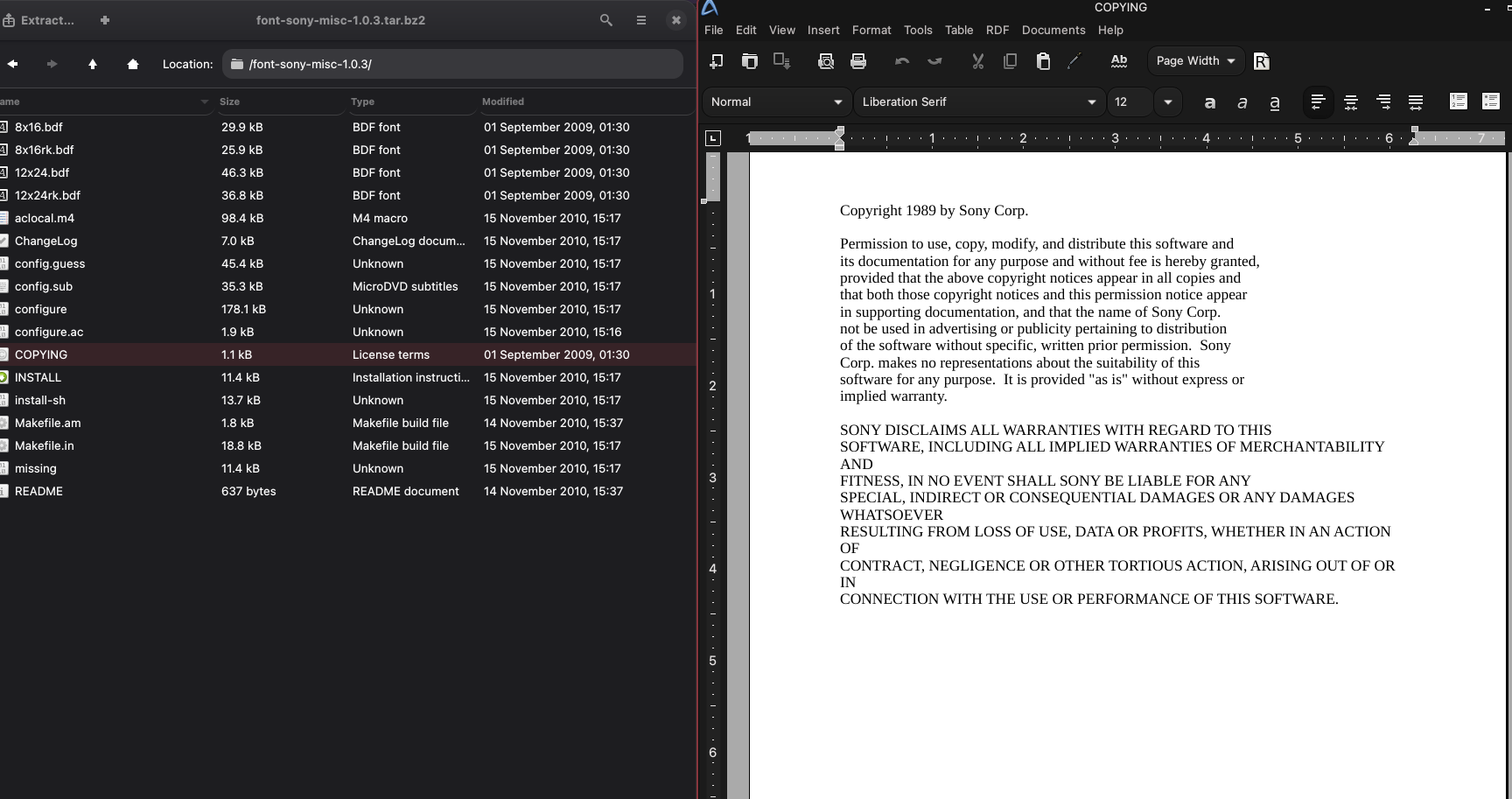
Task: Click the Copy icon in AbiWord toolbar
Action: [x=1010, y=61]
